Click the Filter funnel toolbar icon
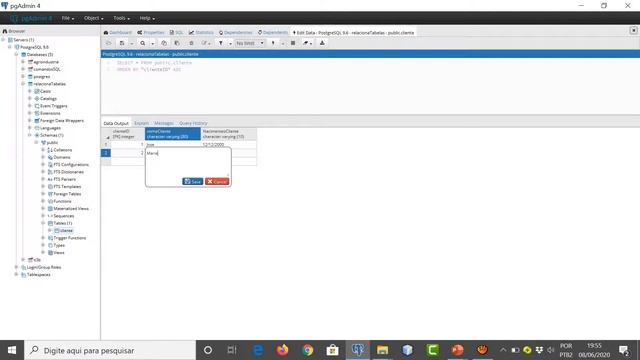The height and width of the screenshot is (360, 640). click(x=221, y=43)
